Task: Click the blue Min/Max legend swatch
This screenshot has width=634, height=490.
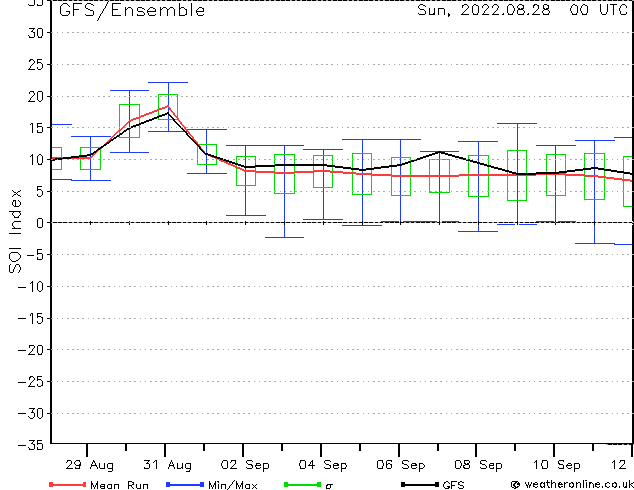Action: (185, 484)
